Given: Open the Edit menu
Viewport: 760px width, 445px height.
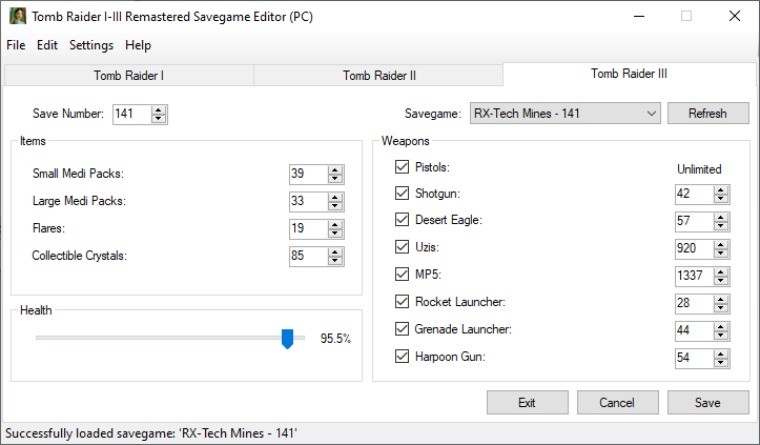Looking at the screenshot, I should pos(47,45).
